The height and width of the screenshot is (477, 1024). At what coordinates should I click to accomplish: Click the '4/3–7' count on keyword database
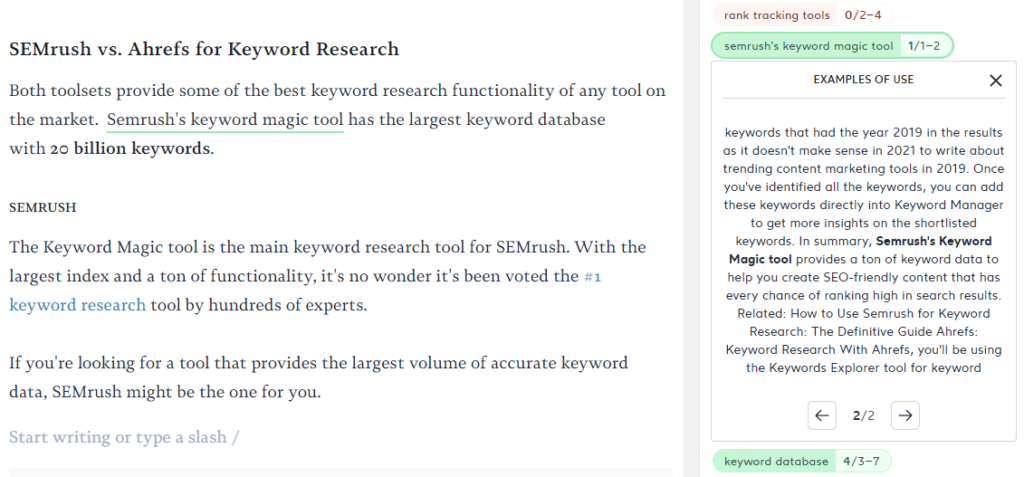(x=861, y=461)
